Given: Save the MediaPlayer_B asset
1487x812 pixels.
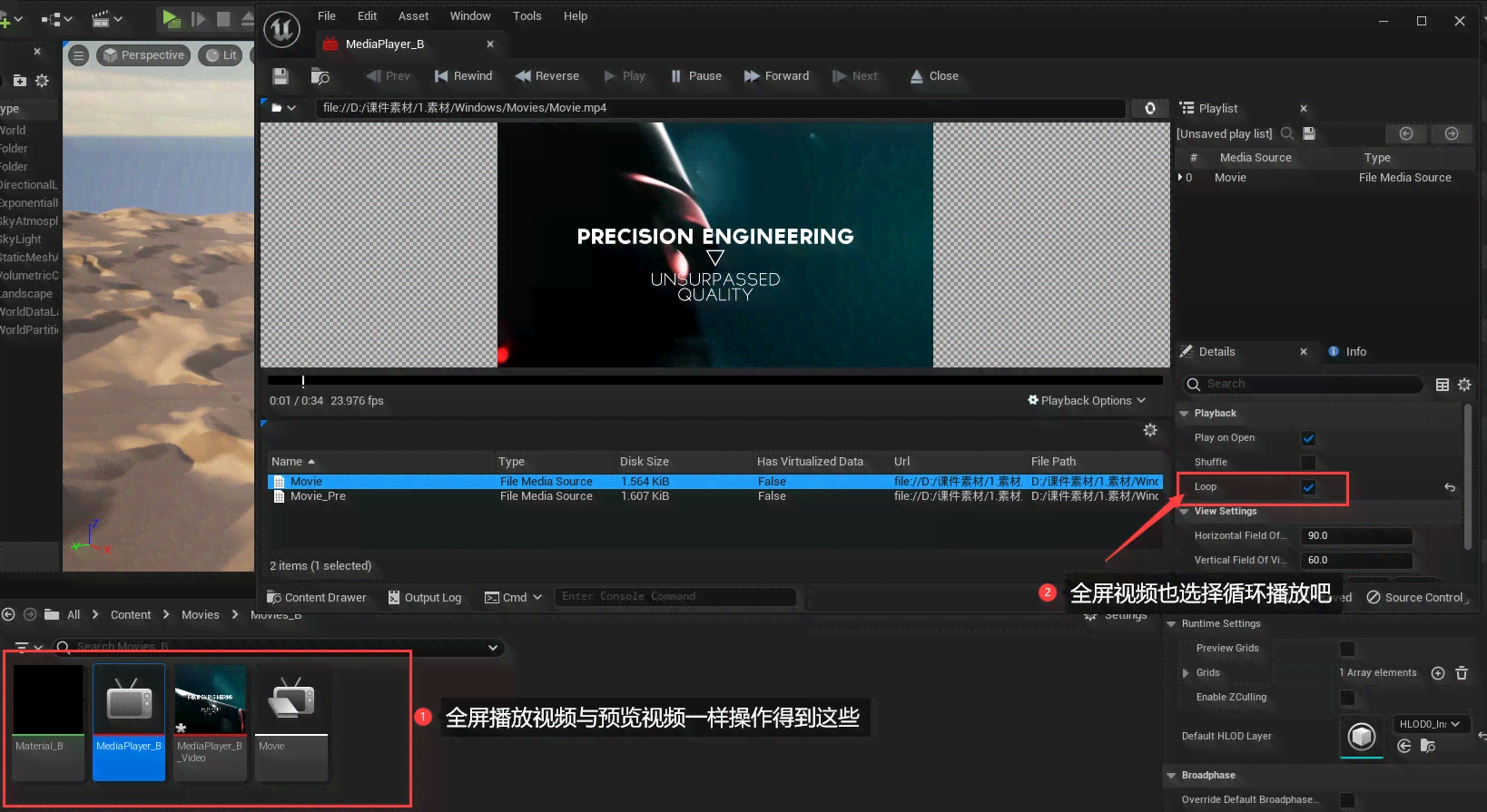Looking at the screenshot, I should 281,76.
